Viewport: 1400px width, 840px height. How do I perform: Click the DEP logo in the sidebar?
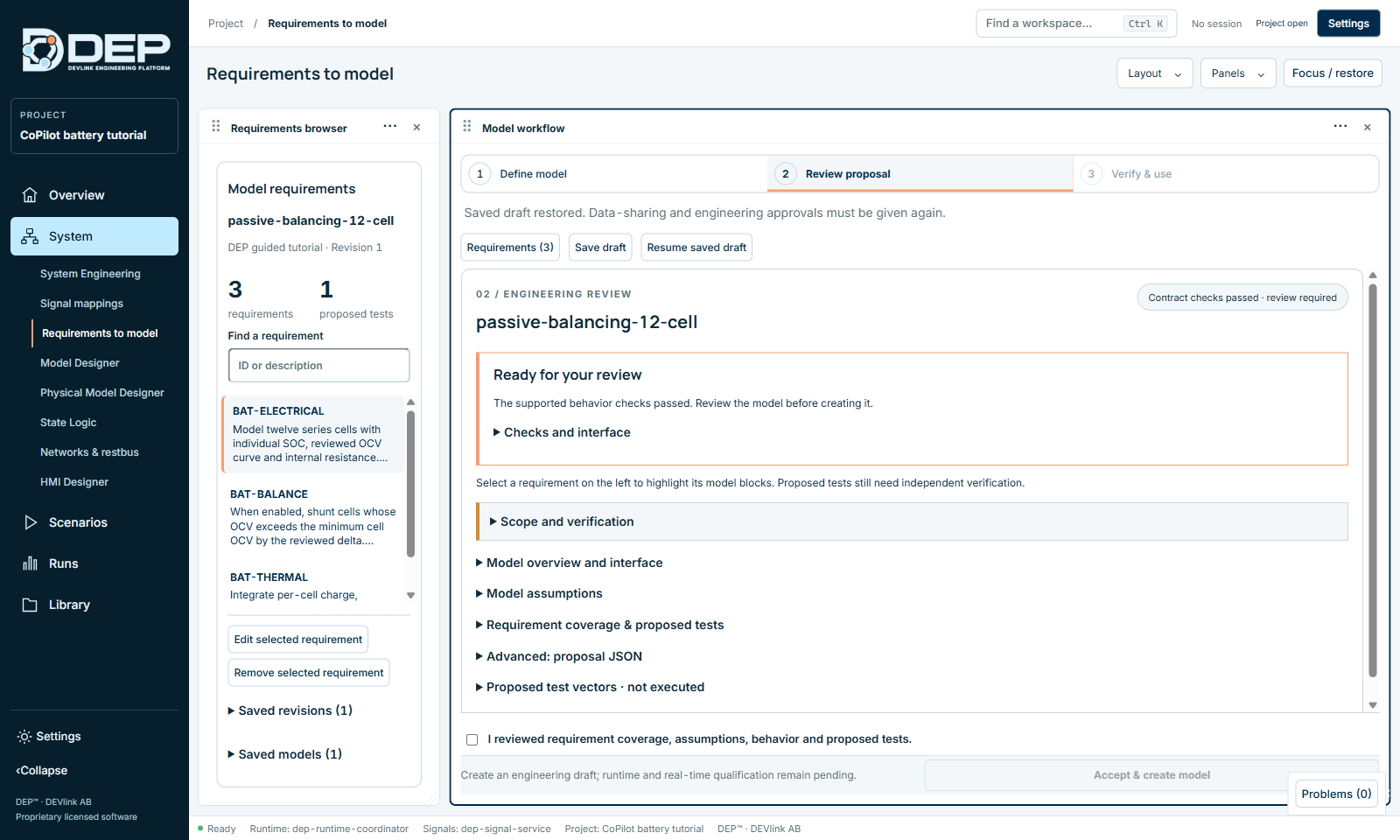click(x=96, y=50)
